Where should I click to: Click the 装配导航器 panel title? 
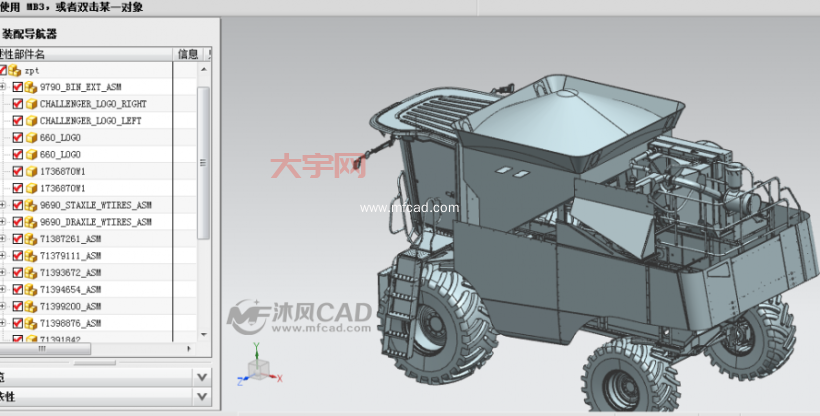[29, 35]
